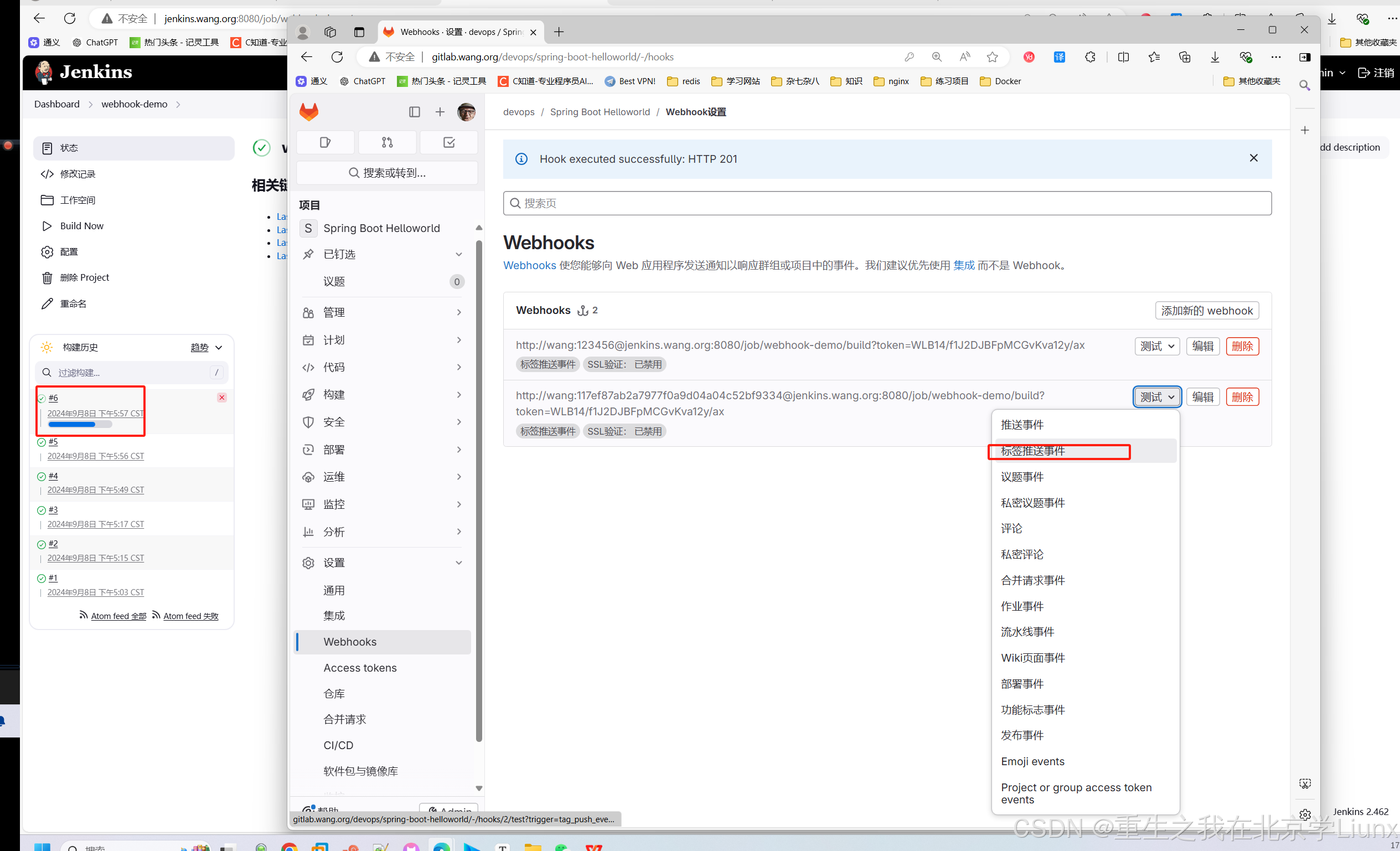Screen dimensions: 1400x851
Task: Click the red delete icon on build #6
Action: click(222, 398)
